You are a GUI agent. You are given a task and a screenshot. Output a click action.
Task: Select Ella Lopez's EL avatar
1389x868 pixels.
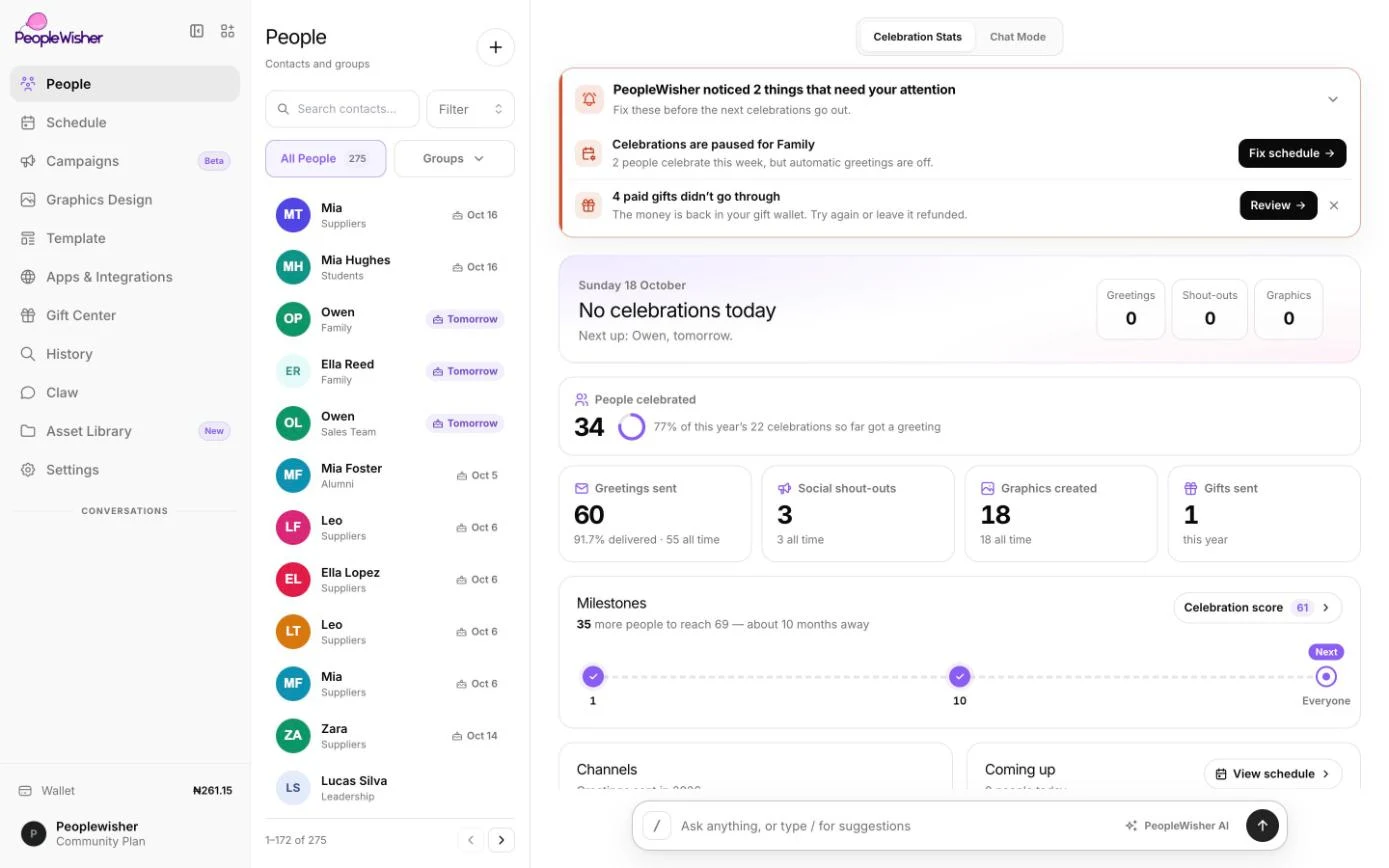293,579
